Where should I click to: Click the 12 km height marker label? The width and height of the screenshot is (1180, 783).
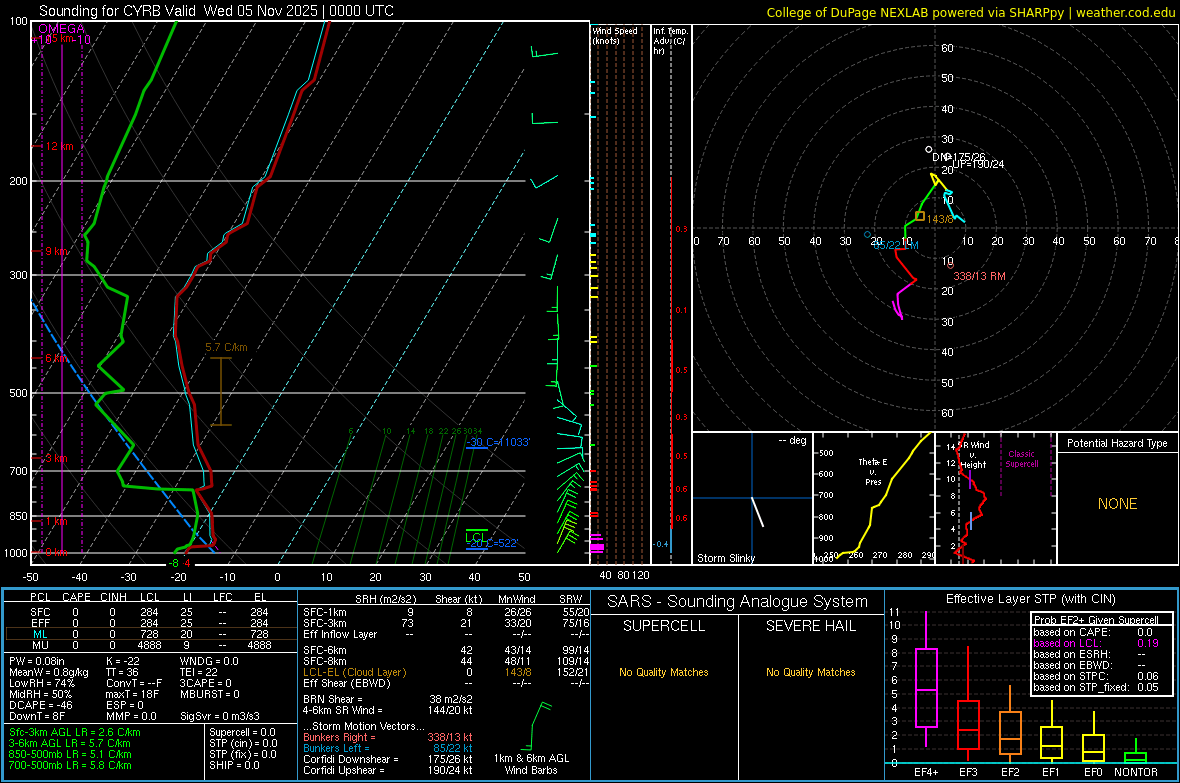59,146
